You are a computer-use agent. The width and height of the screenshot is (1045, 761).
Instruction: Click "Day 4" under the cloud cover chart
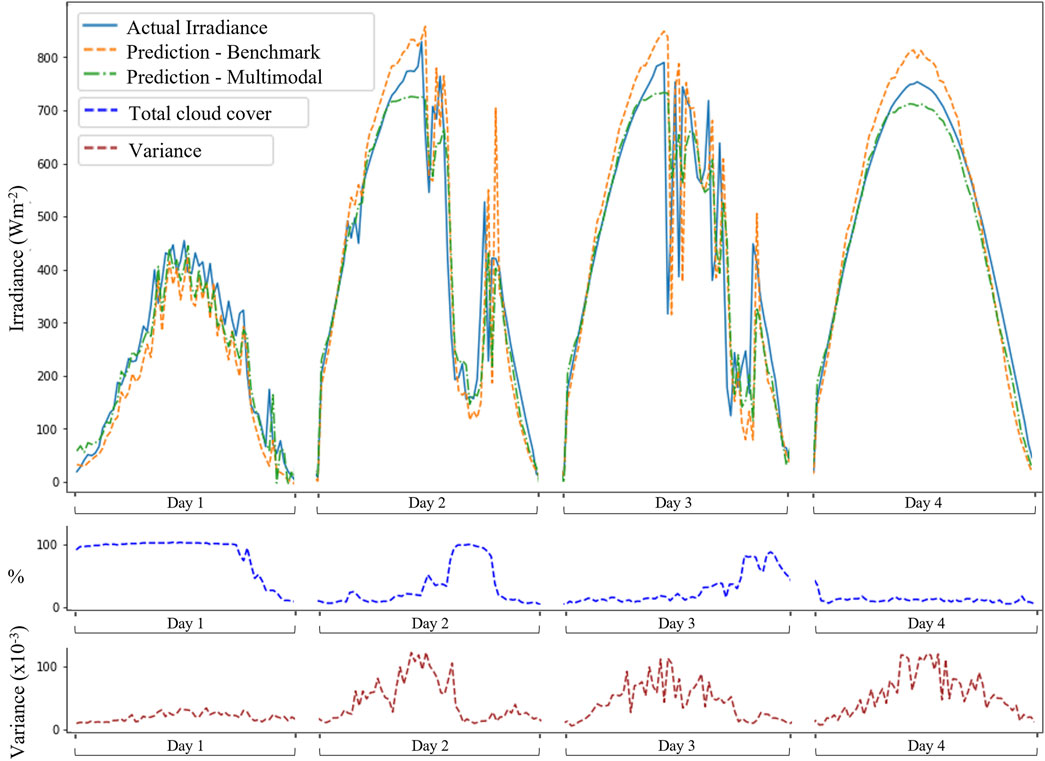[x=926, y=623]
